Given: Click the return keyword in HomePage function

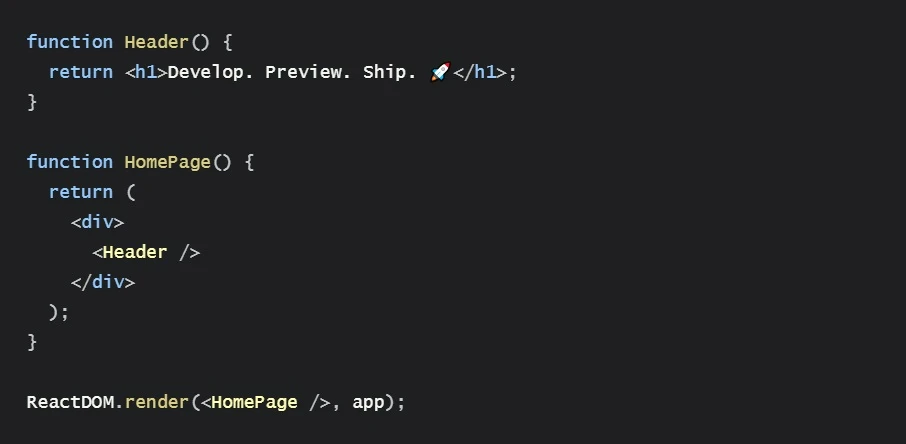Looking at the screenshot, I should 81,192.
